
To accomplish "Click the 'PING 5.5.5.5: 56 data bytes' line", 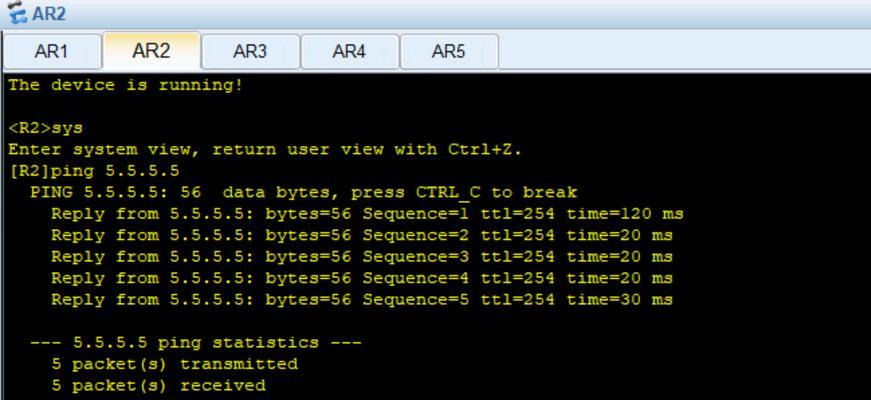I will 303,193.
